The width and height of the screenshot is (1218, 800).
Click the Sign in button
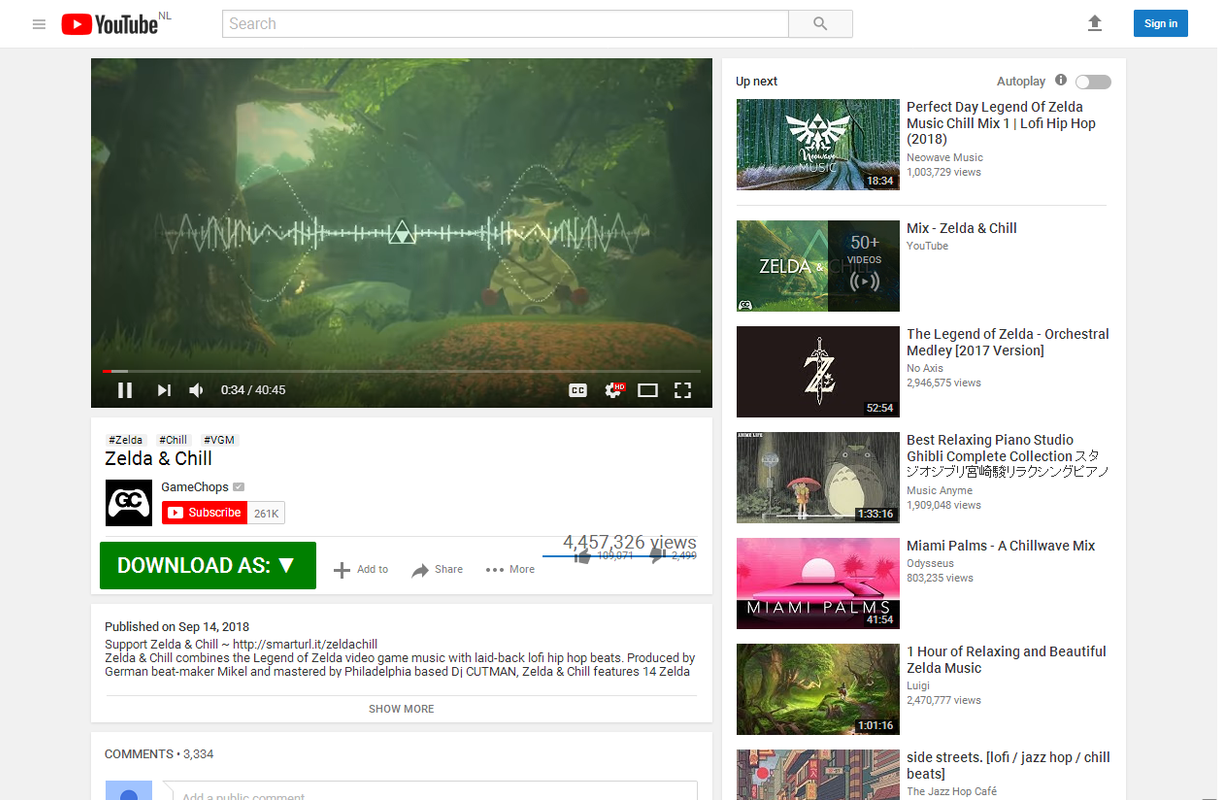(x=1160, y=24)
